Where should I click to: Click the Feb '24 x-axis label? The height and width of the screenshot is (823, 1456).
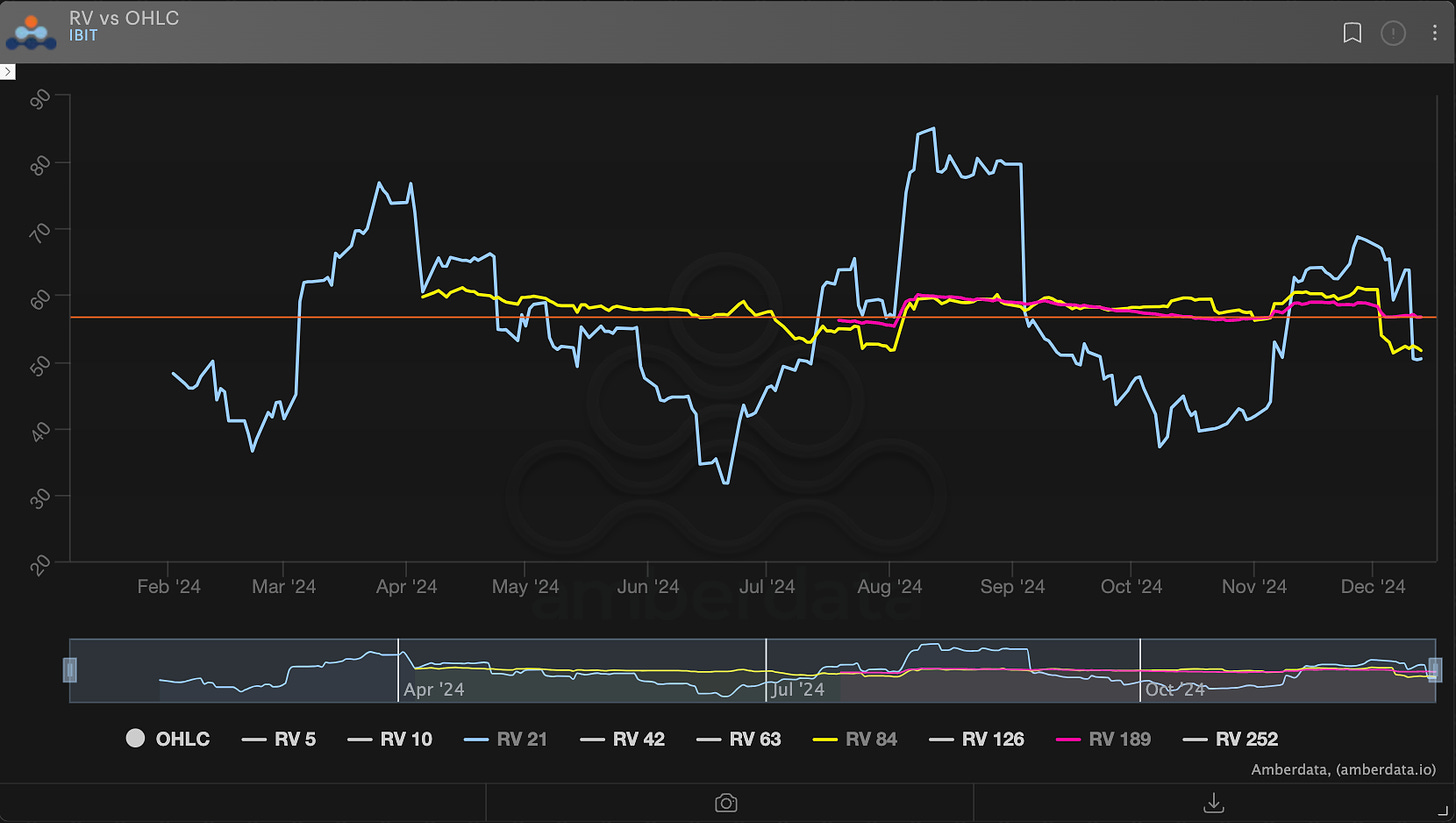tap(168, 587)
